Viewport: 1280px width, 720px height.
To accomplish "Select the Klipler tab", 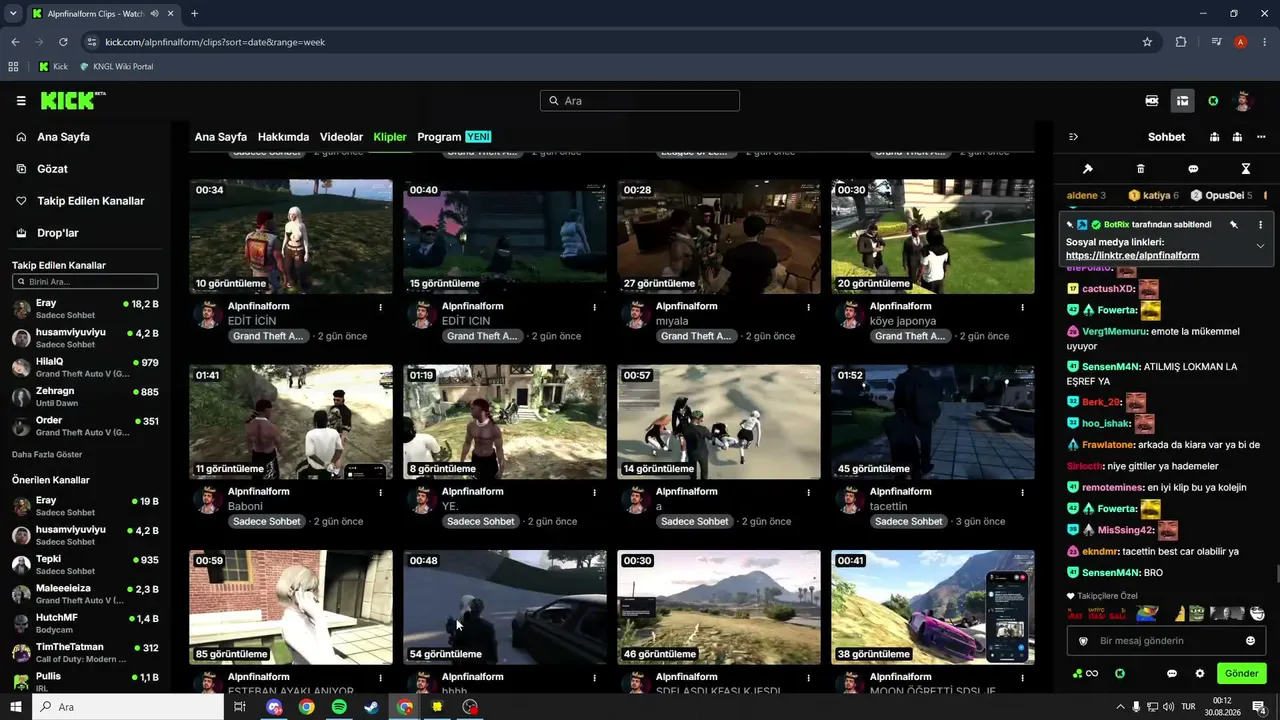I will 390,137.
